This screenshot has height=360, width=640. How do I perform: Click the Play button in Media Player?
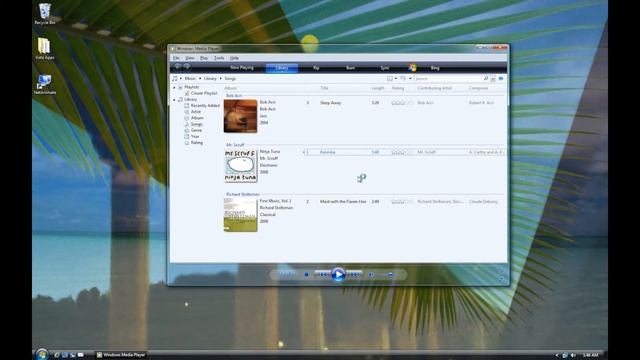coord(338,274)
